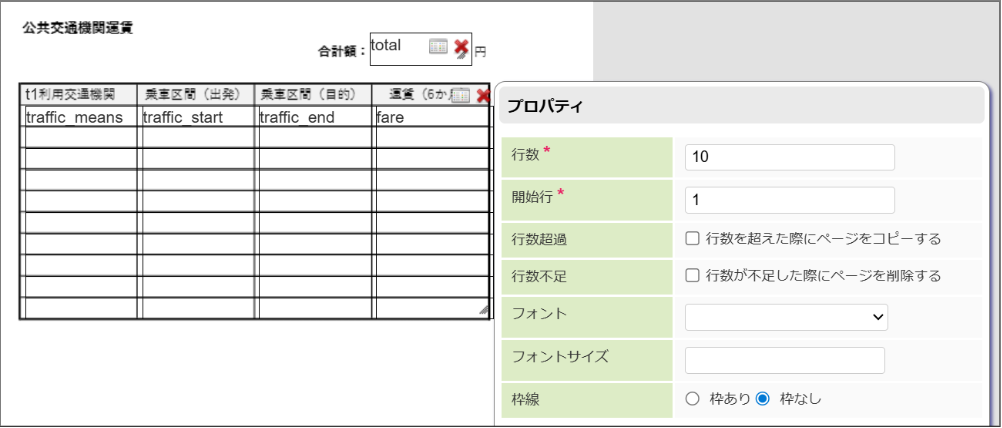
Task: Open table properties icon beside fare header
Action: 460,95
